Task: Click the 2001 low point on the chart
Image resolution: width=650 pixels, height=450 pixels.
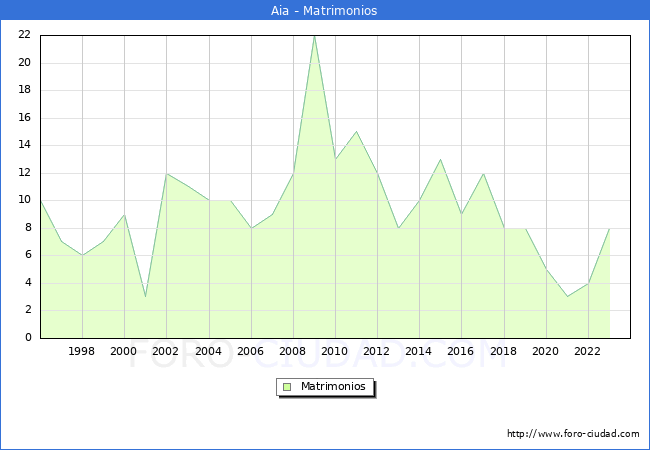Action: (x=146, y=296)
